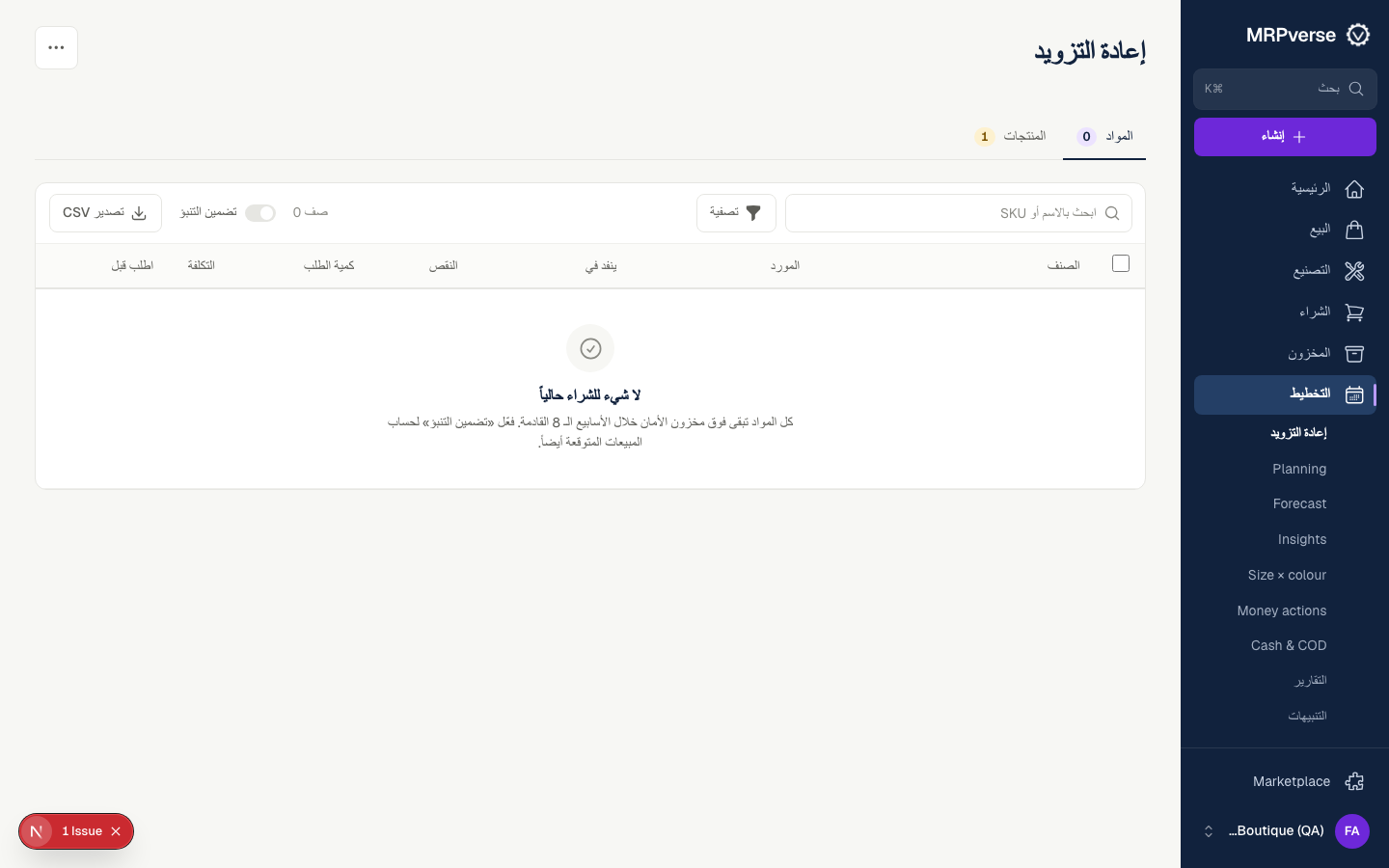
Task: Select إعادة التزويد in the sidebar
Action: [x=1298, y=433]
